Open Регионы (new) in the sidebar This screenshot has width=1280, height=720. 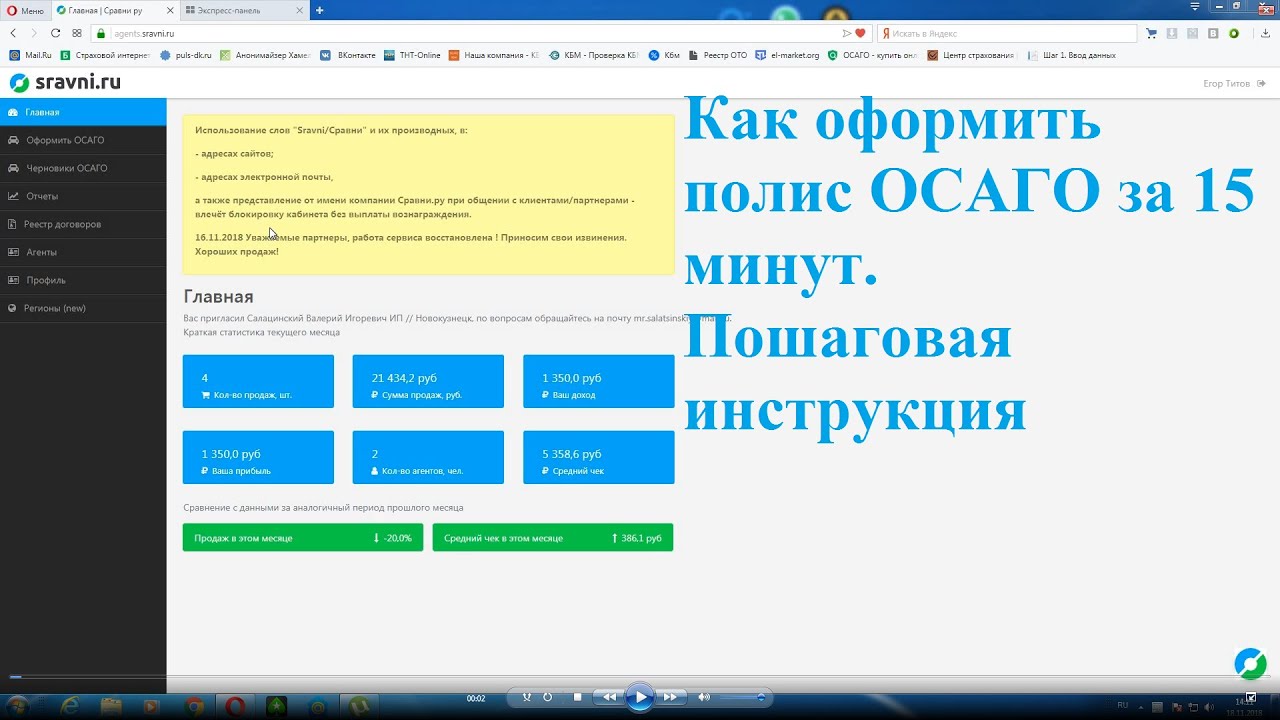click(x=83, y=308)
